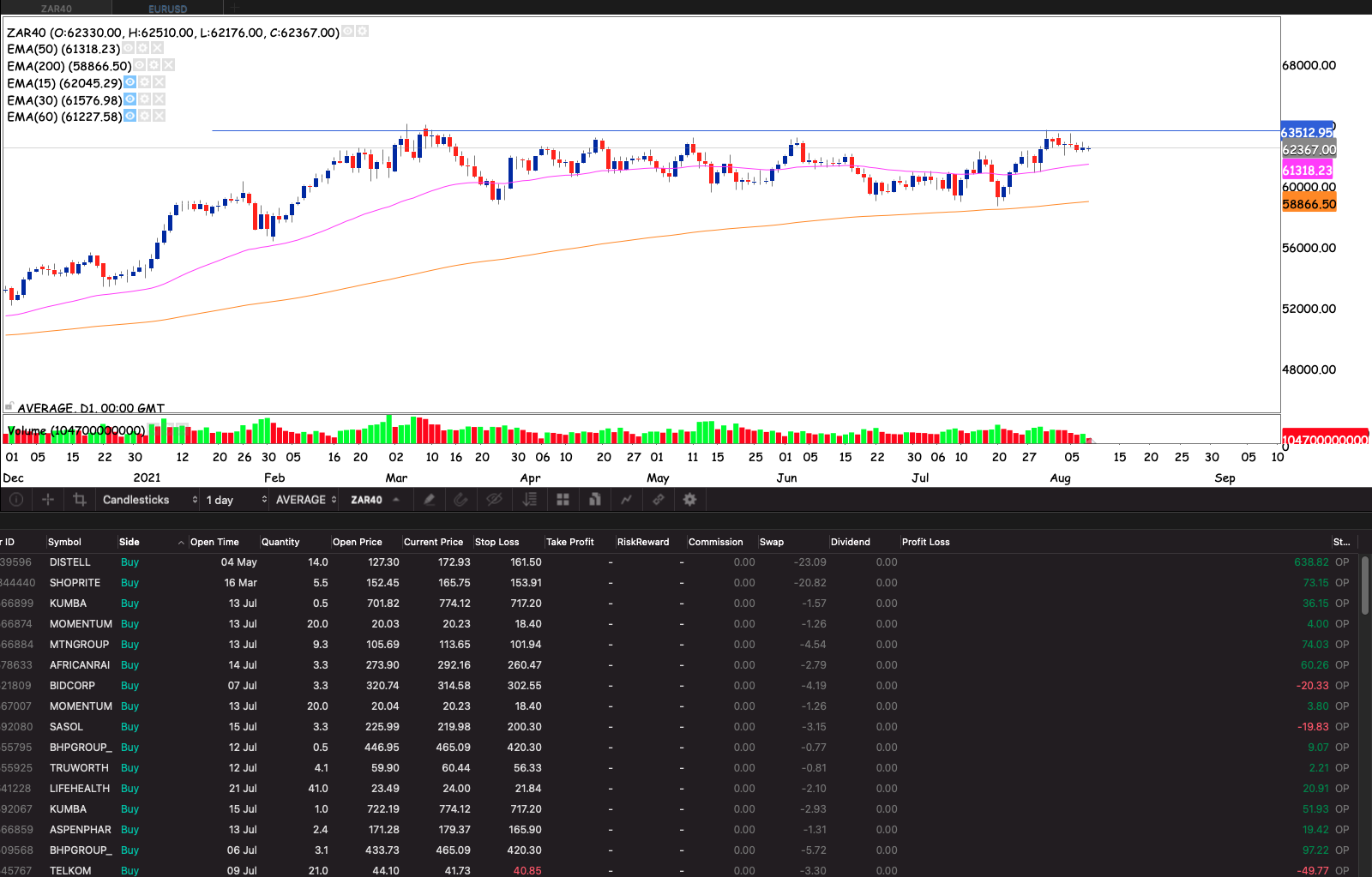Remove the EMA(200) indicator
The image size is (1372, 877).
coord(169,65)
